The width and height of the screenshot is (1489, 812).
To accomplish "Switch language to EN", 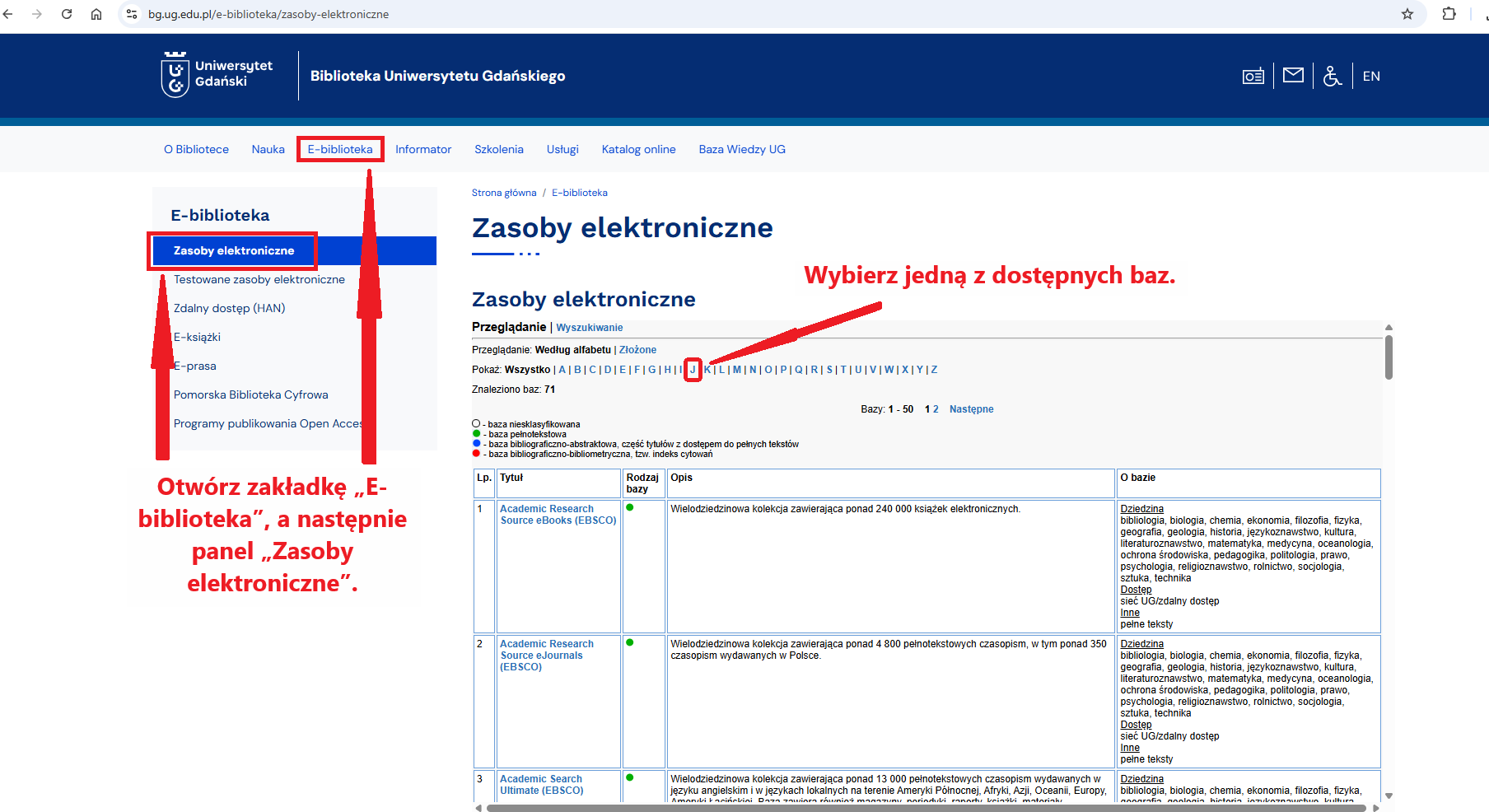I will point(1371,76).
